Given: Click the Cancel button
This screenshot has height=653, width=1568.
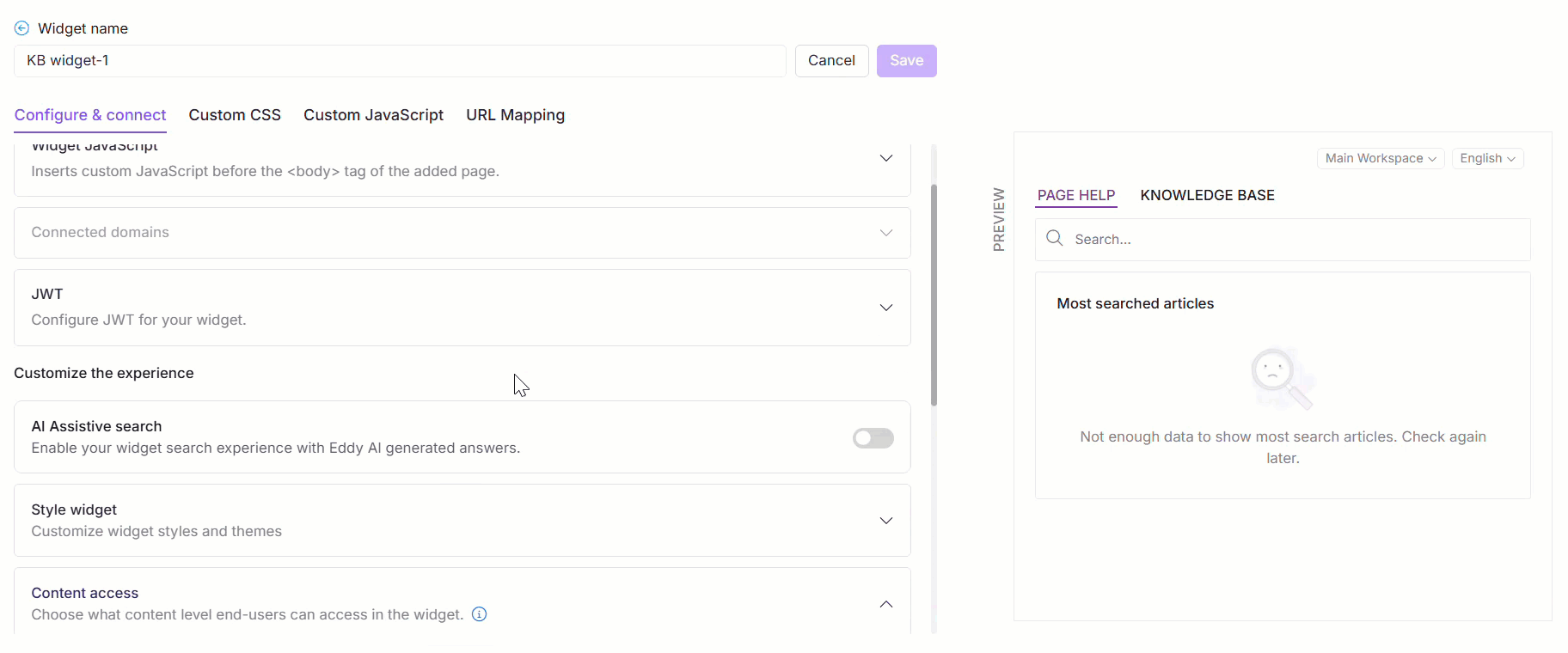Looking at the screenshot, I should pos(831,61).
